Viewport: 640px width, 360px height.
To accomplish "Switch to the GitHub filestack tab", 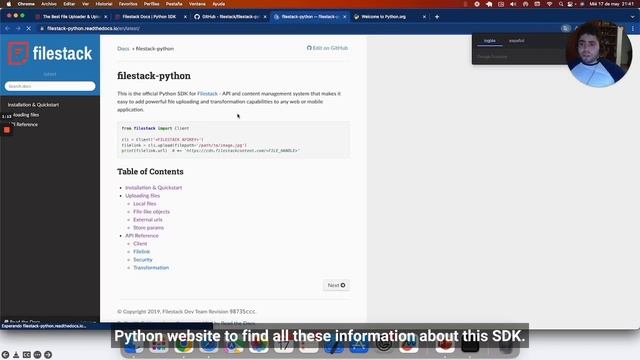I will click(230, 17).
